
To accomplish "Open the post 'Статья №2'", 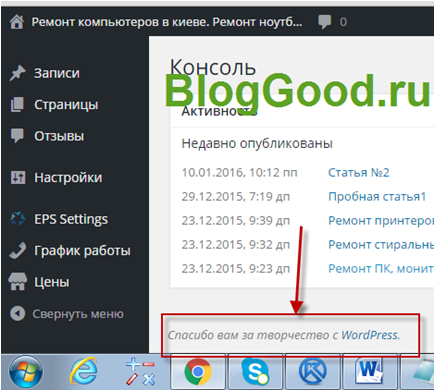I will tap(359, 172).
